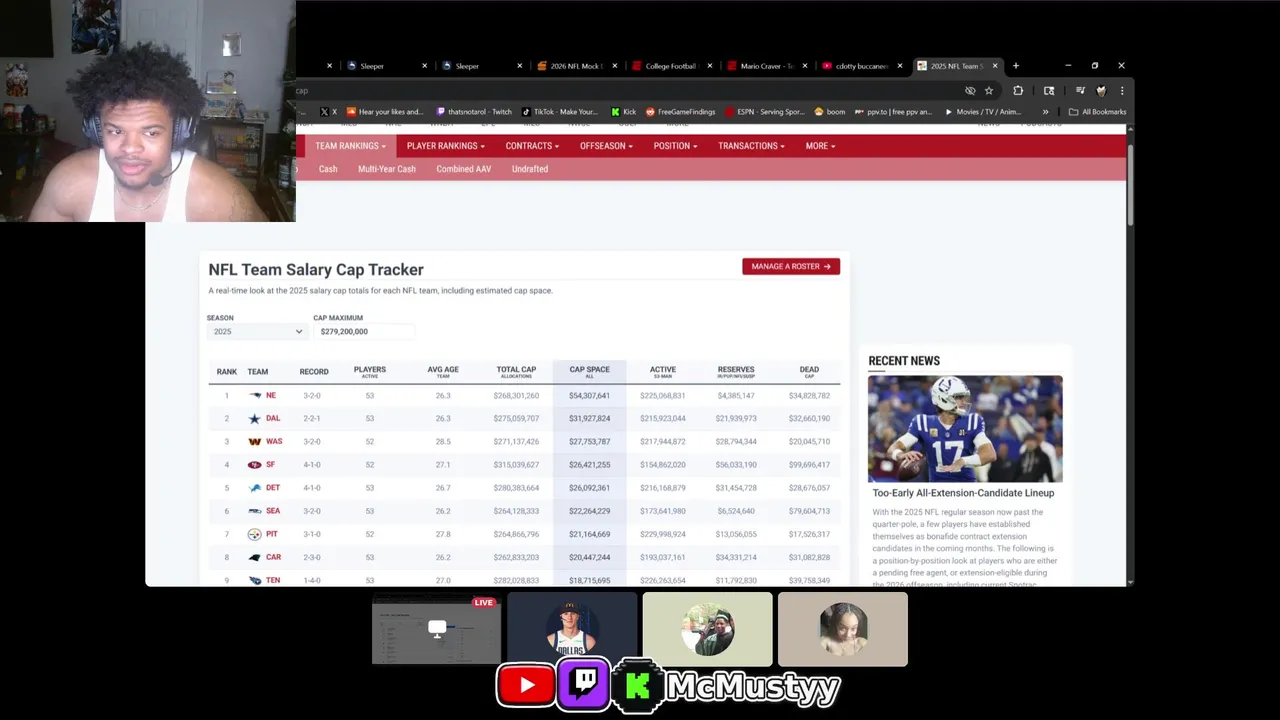Open the X bookmark in the bookmarks bar
The image size is (1280, 720).
[328, 112]
